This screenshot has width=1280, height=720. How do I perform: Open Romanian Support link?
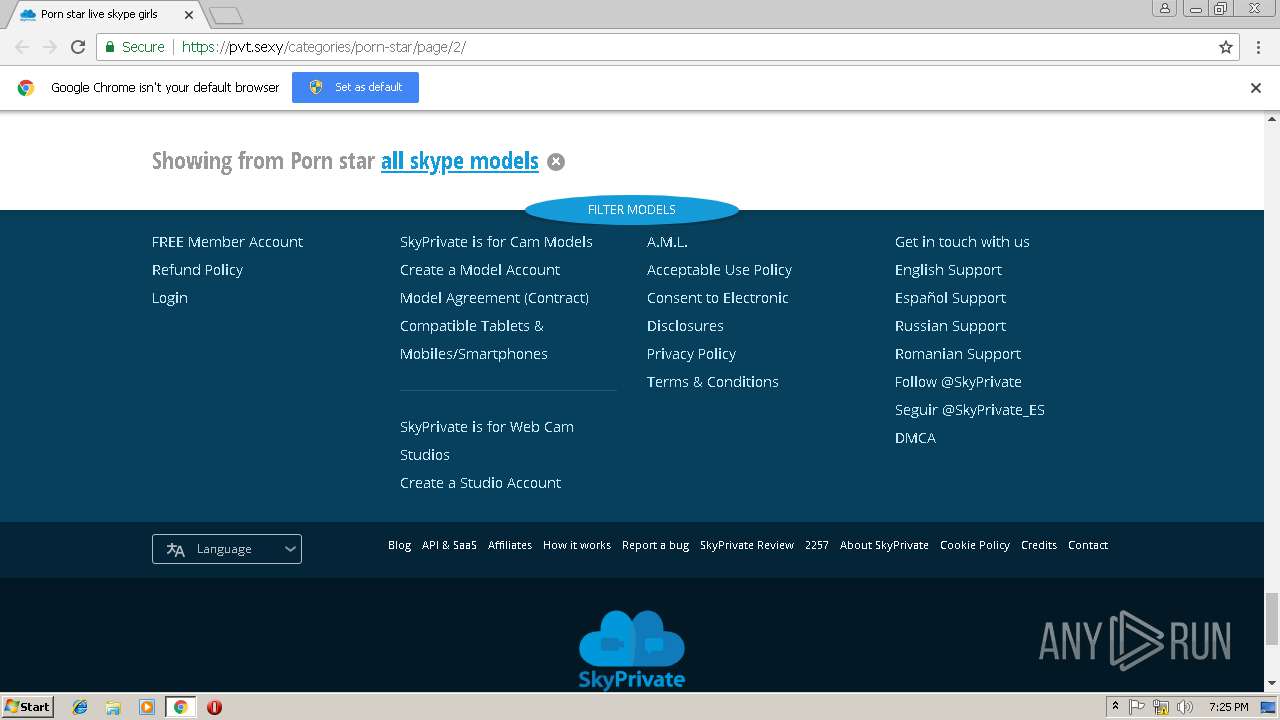pos(958,354)
